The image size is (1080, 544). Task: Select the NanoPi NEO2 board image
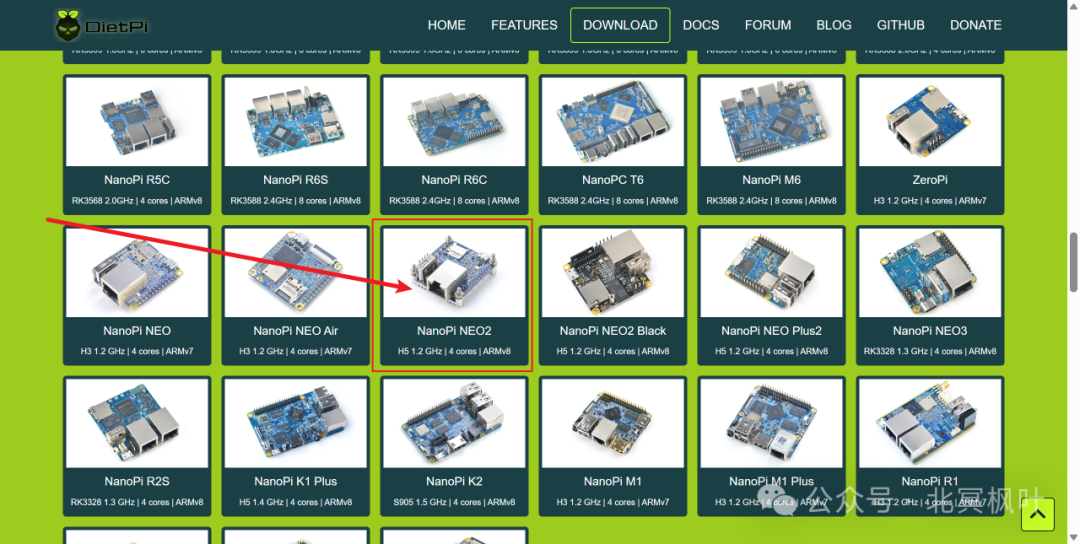(454, 273)
